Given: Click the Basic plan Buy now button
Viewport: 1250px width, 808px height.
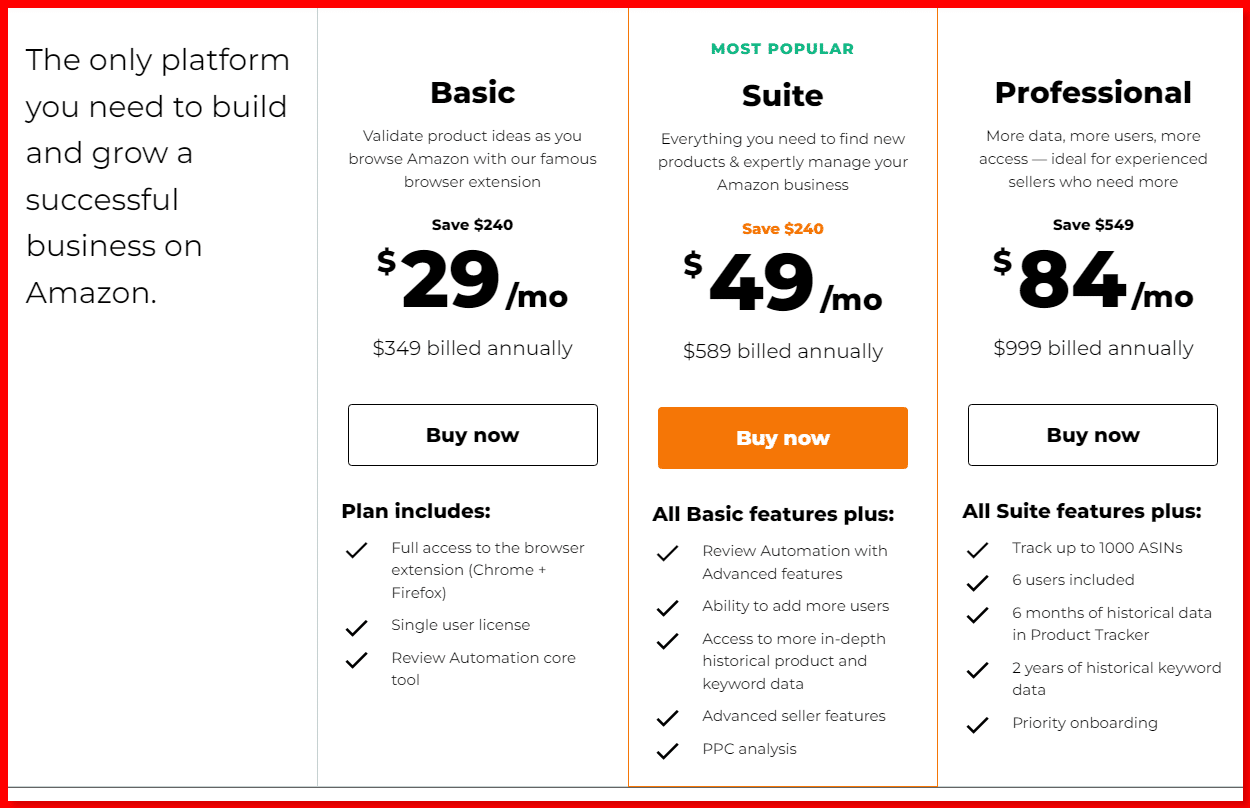Looking at the screenshot, I should pyautogui.click(x=472, y=435).
